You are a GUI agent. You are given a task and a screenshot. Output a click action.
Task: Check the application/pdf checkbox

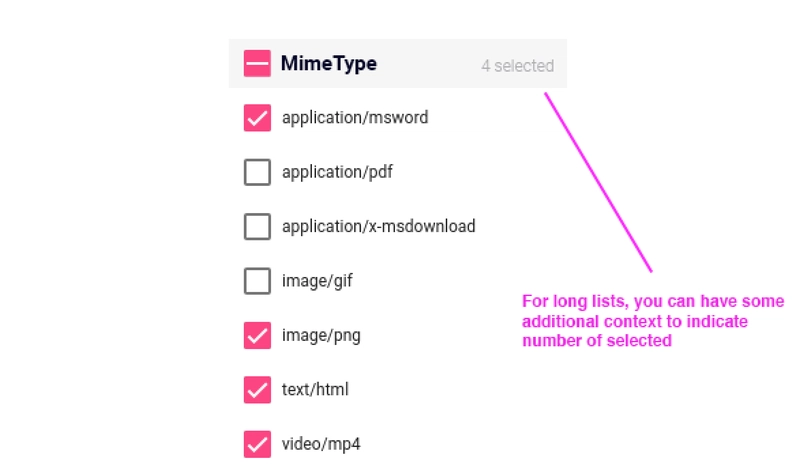(257, 172)
